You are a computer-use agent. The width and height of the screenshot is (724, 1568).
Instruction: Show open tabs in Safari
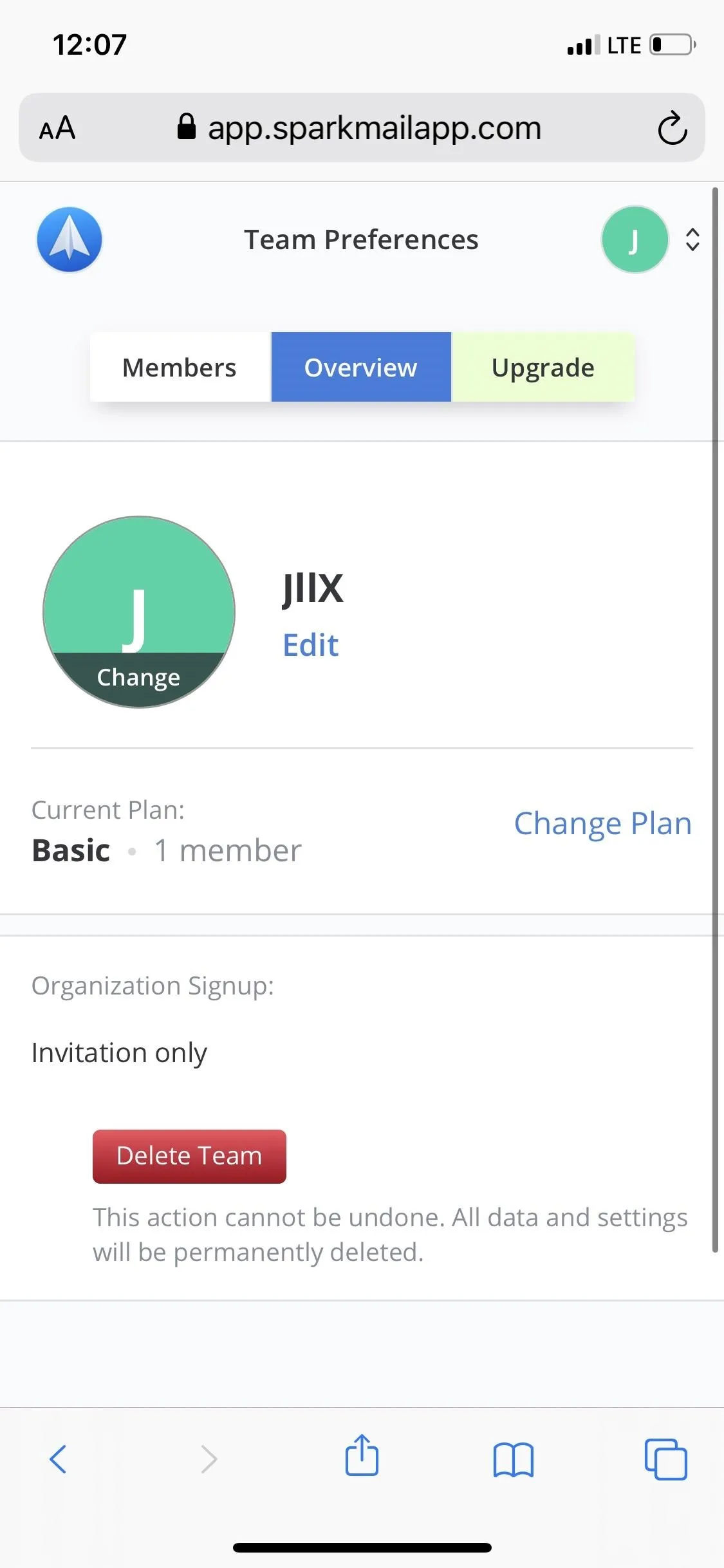point(666,1459)
